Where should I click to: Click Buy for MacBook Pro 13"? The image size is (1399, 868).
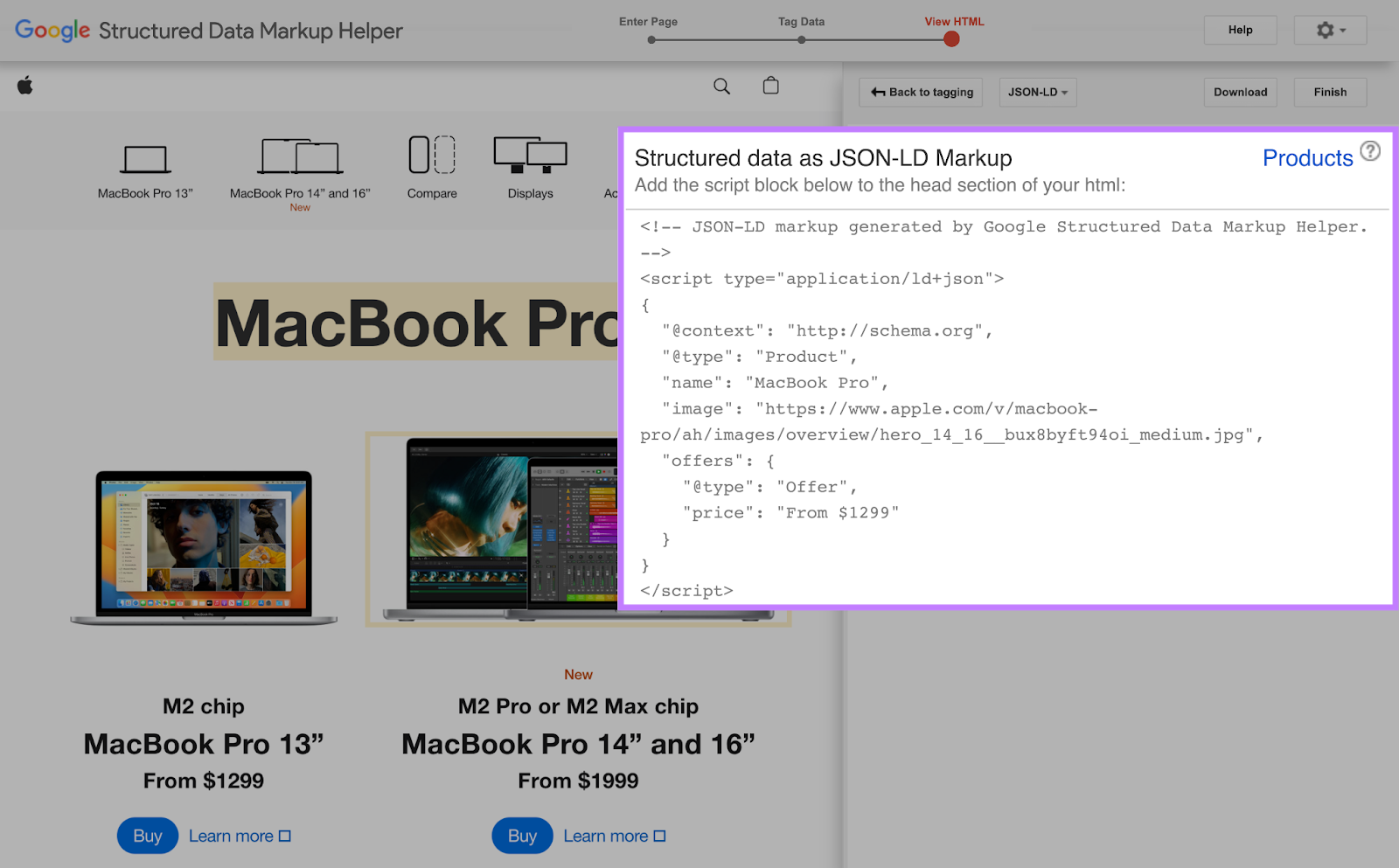148,836
